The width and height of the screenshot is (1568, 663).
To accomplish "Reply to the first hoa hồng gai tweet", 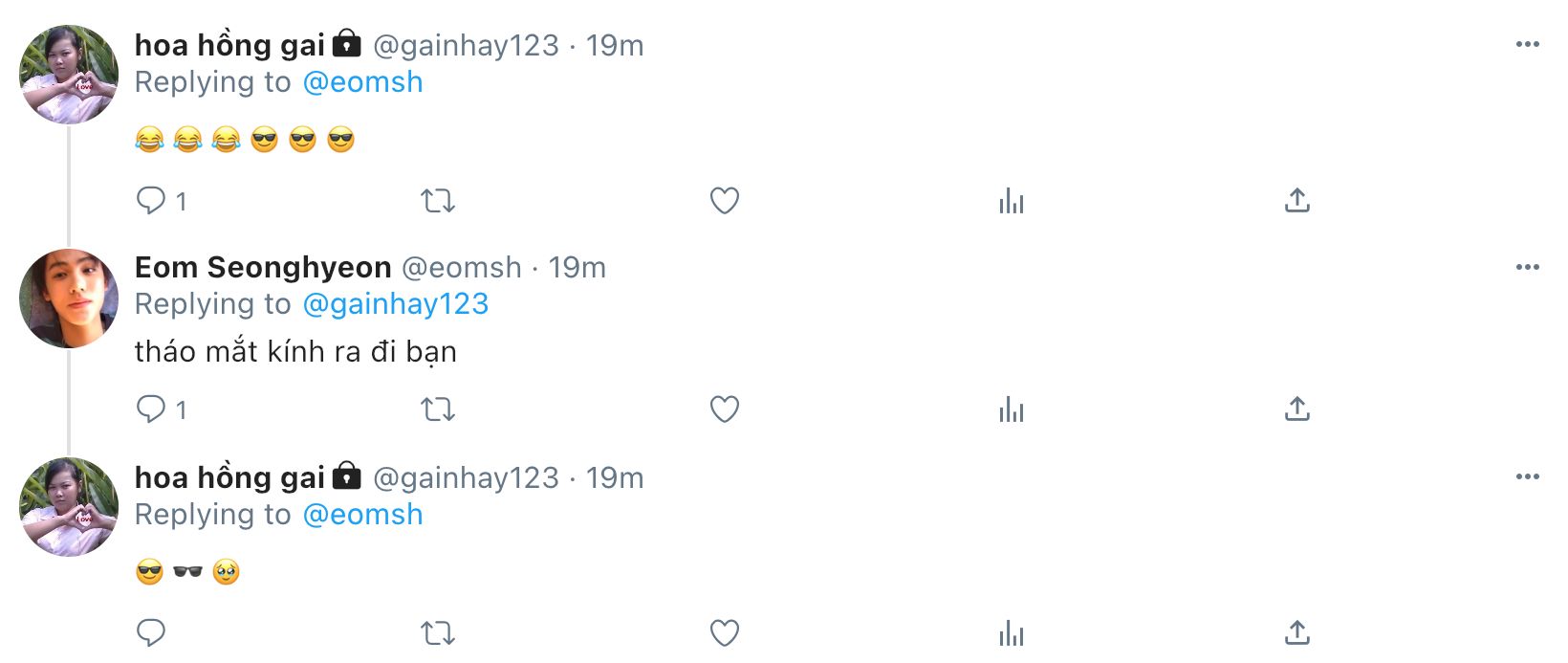I will click(x=151, y=201).
